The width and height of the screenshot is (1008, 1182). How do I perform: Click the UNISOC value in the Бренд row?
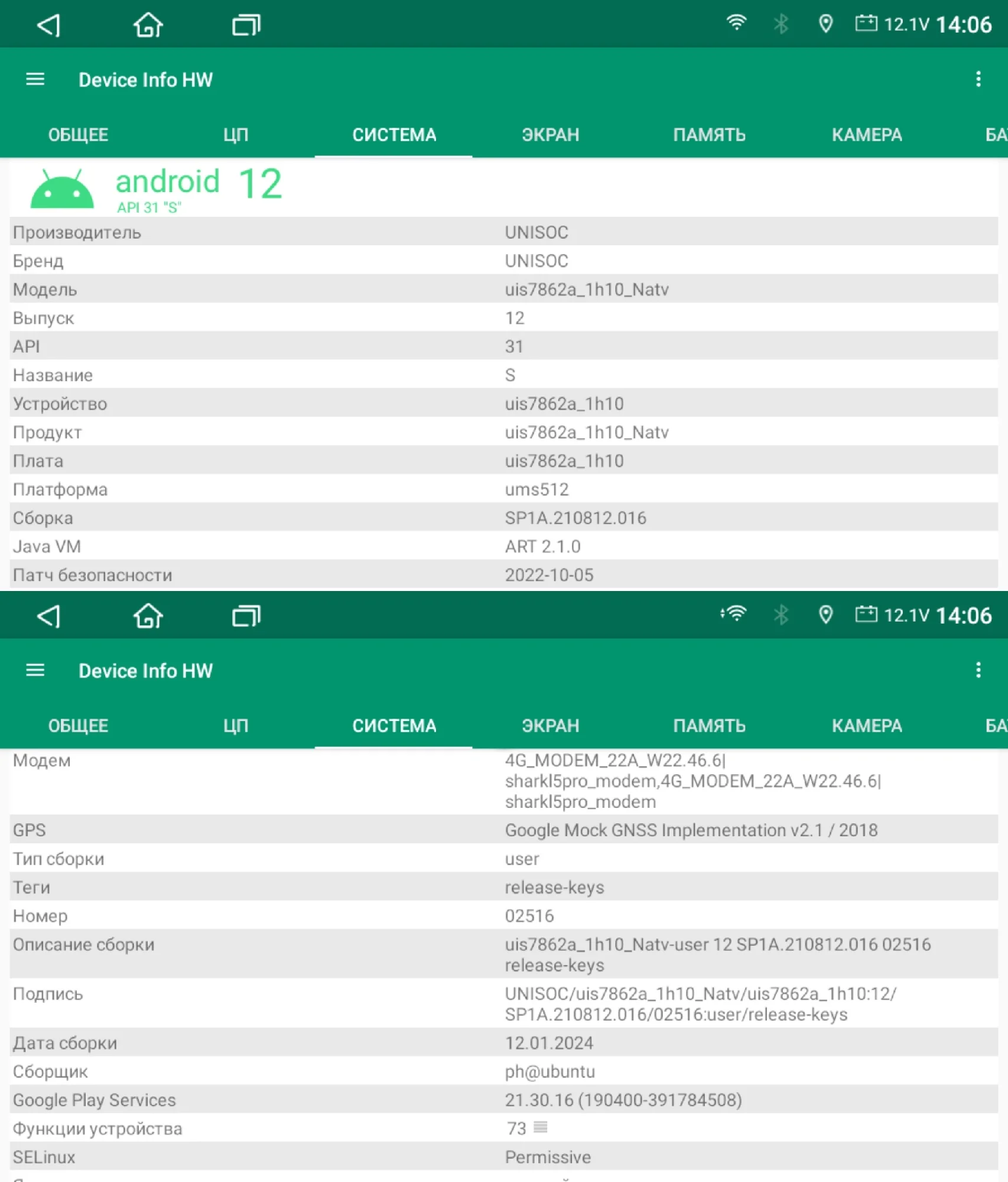click(536, 261)
